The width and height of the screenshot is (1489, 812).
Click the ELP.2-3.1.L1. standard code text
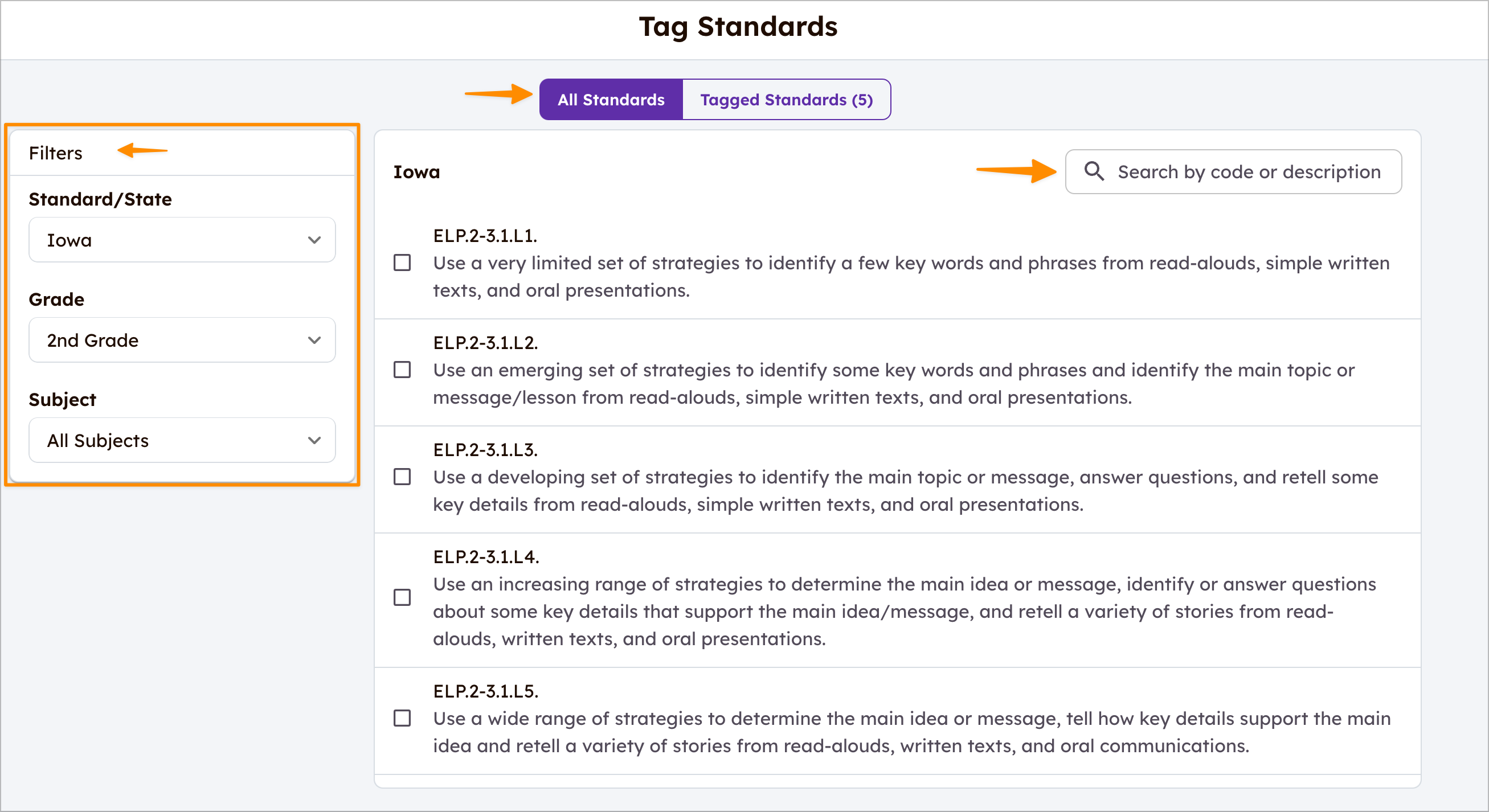[485, 236]
